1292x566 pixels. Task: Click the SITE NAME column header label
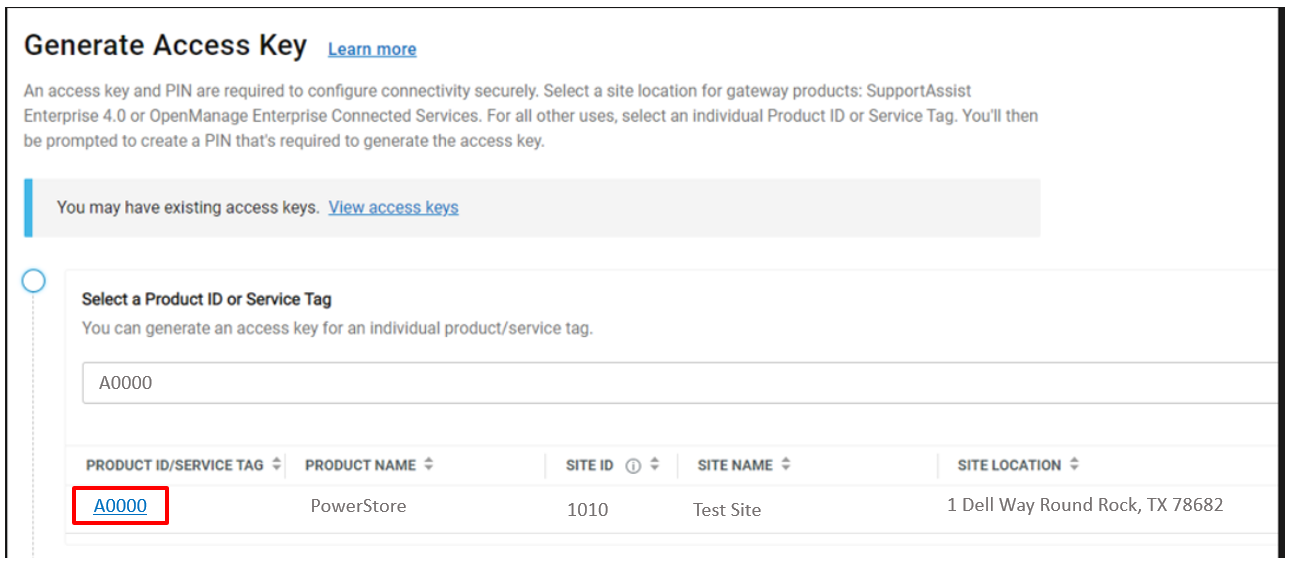pos(735,465)
